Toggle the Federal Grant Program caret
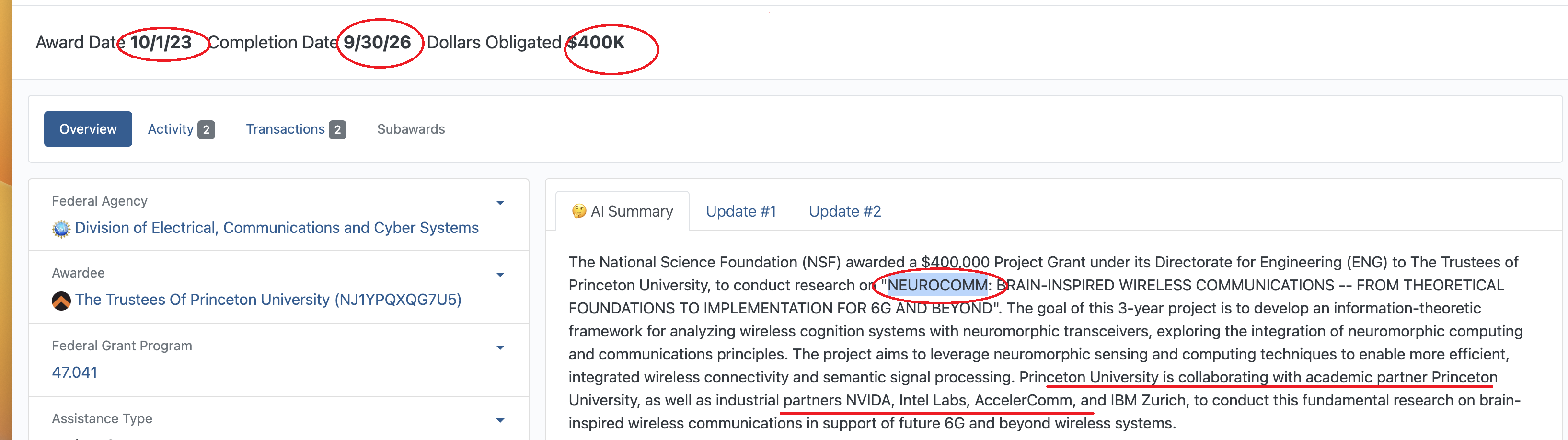Image resolution: width=1568 pixels, height=440 pixels. point(500,347)
